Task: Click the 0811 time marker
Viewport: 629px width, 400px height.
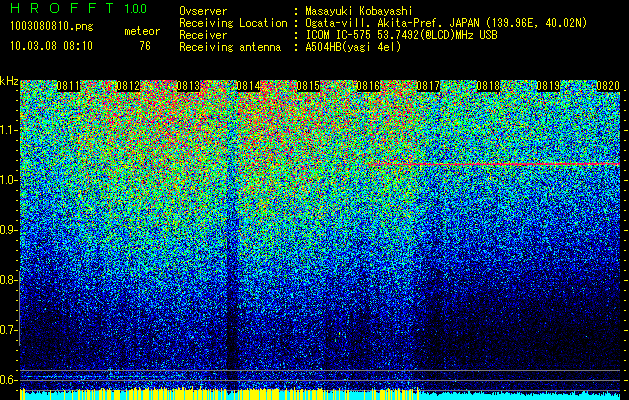Action: click(68, 86)
